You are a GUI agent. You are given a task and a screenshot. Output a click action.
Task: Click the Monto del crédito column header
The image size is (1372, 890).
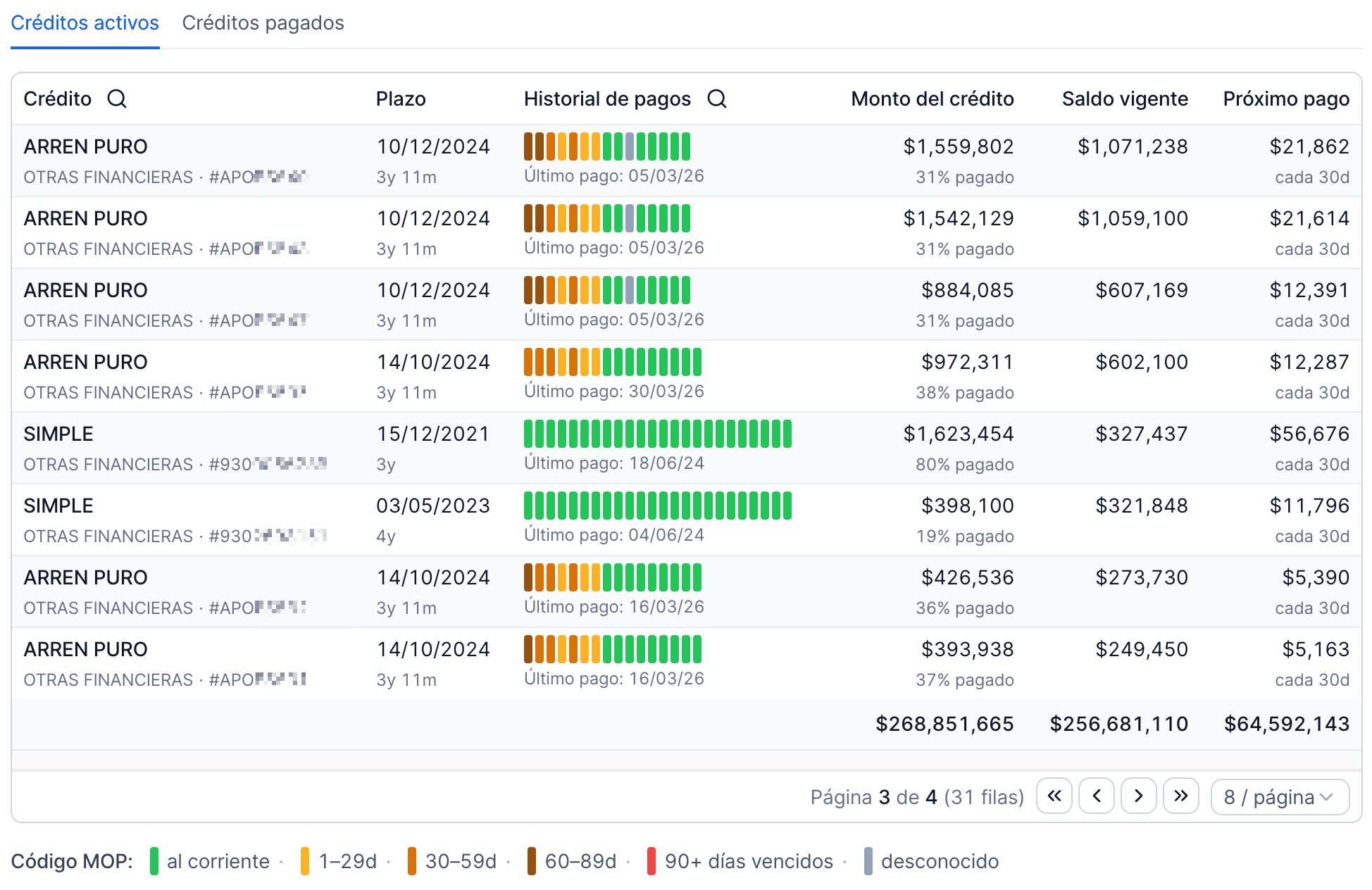tap(933, 99)
